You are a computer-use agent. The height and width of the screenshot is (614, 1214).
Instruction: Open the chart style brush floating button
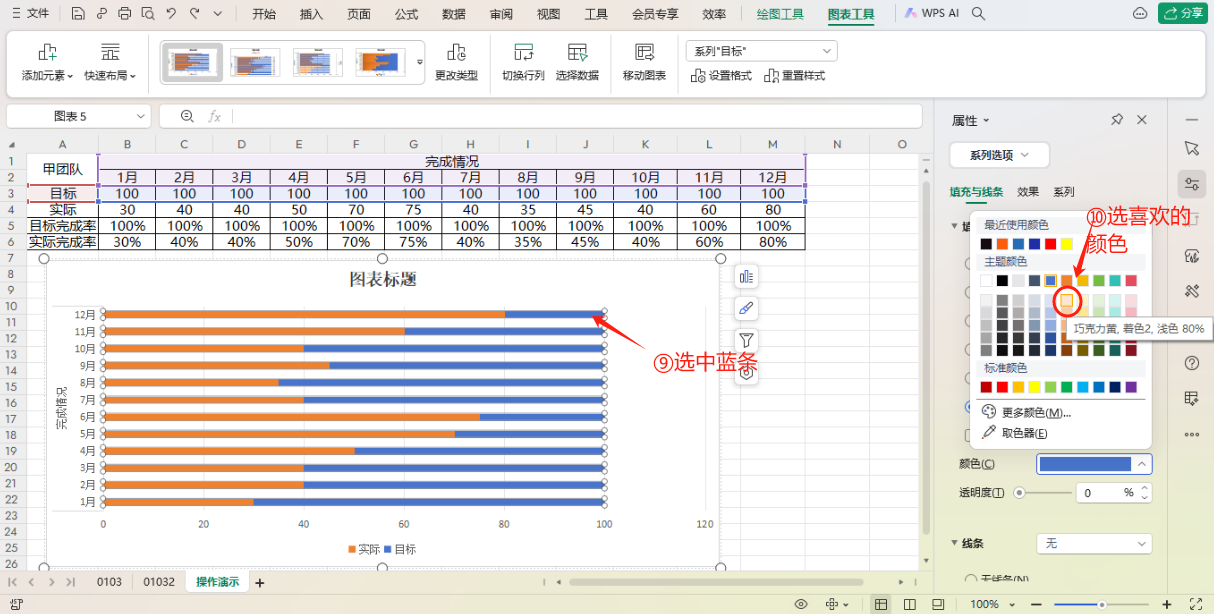coord(745,308)
